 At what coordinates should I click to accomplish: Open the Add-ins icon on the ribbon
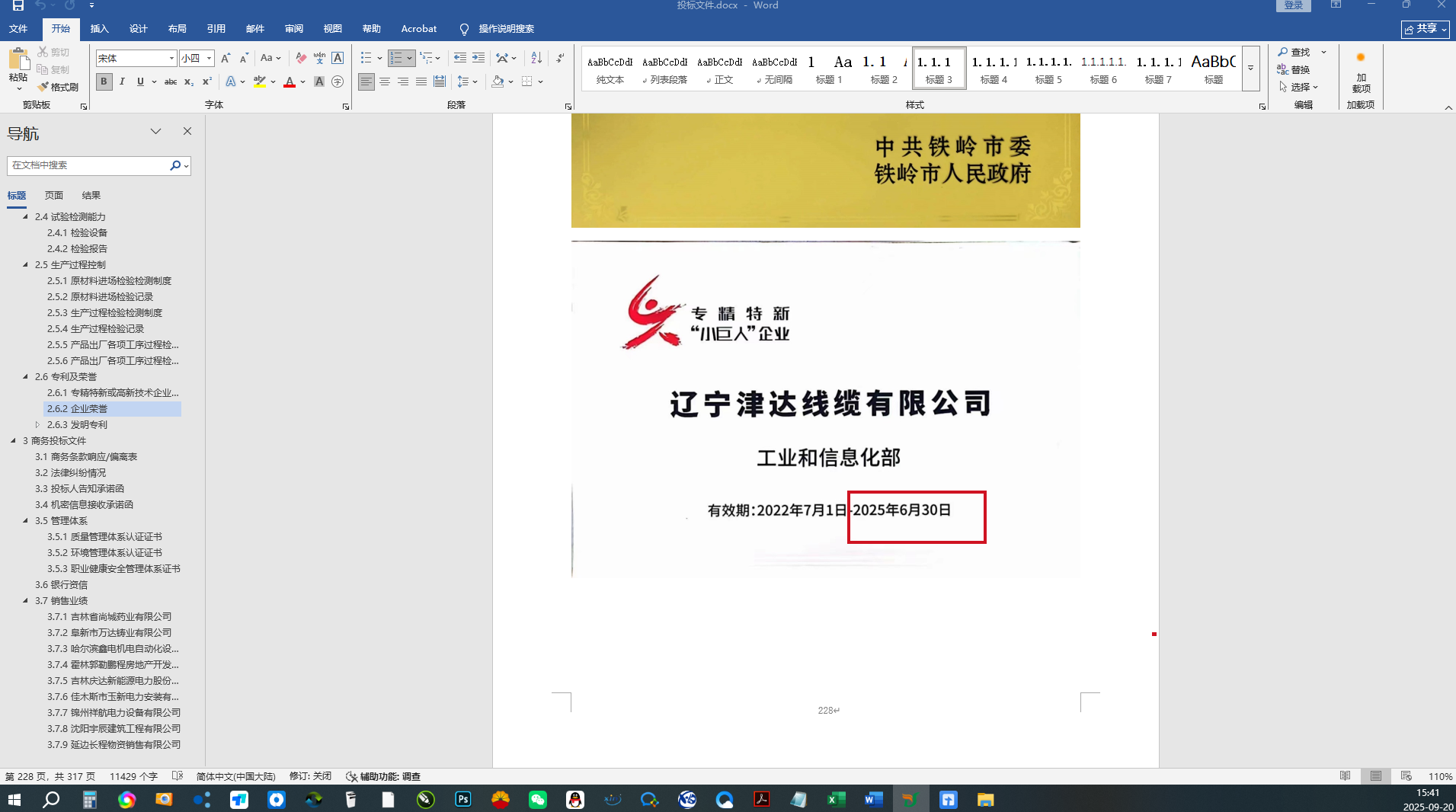click(1361, 72)
